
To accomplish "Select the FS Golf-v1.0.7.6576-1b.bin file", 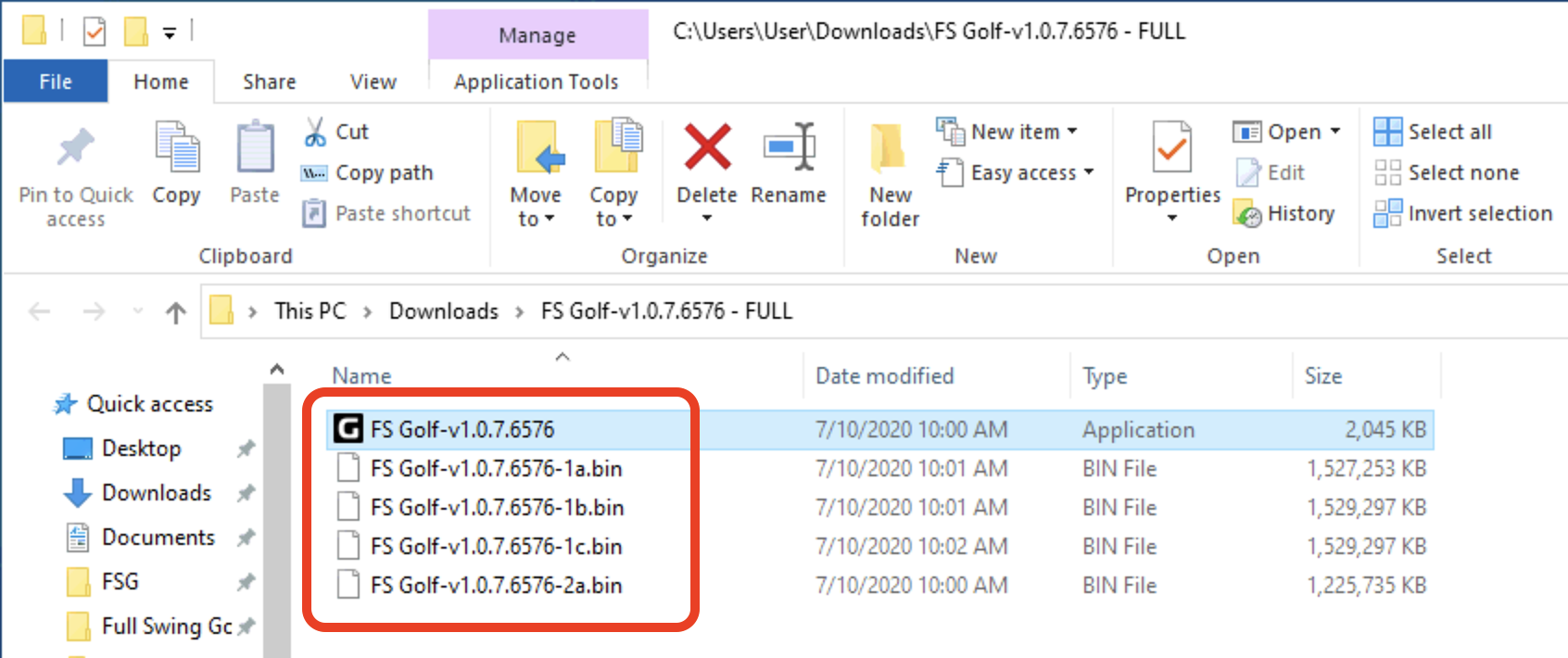I will pos(497,508).
